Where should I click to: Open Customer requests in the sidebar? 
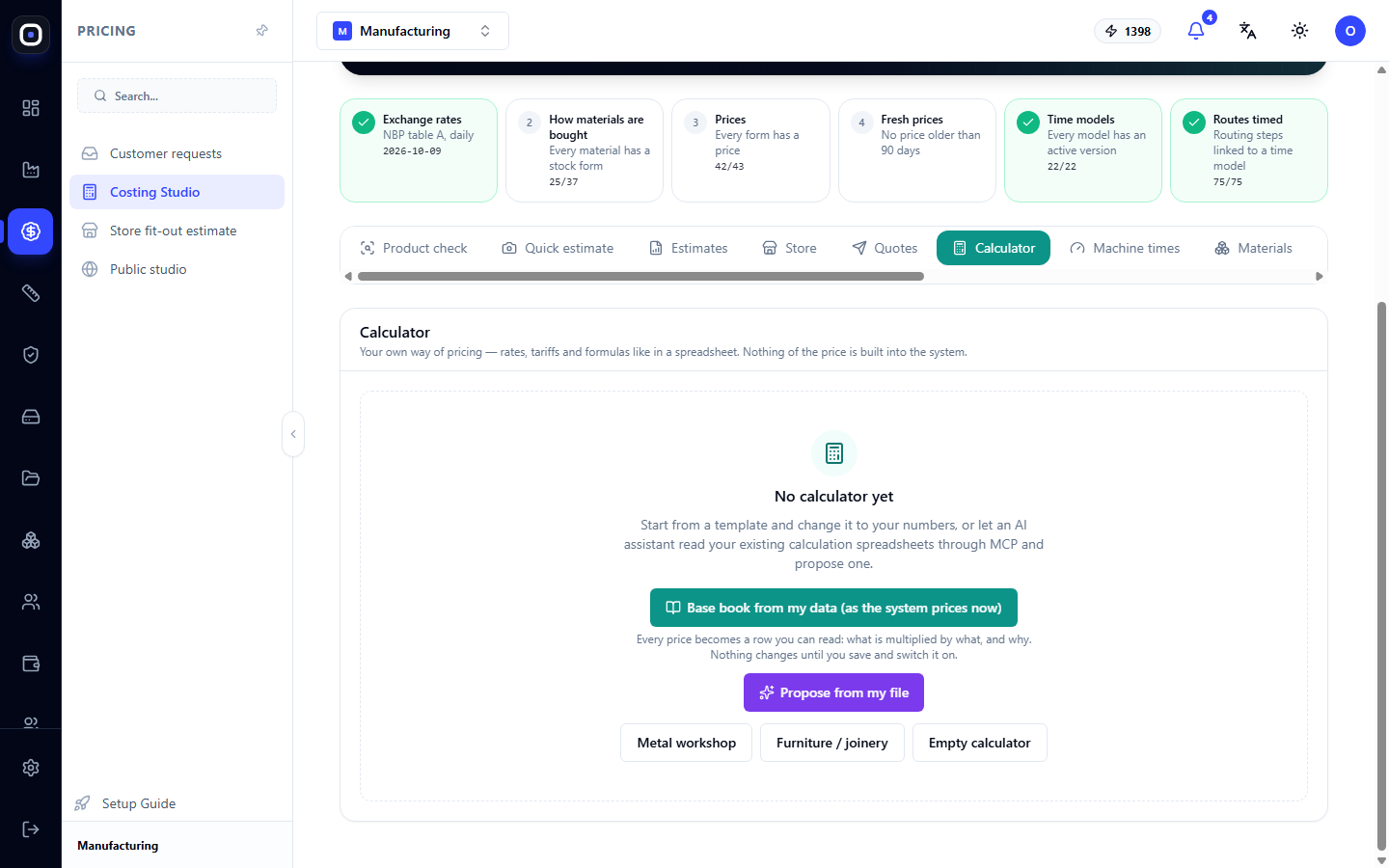click(x=177, y=153)
